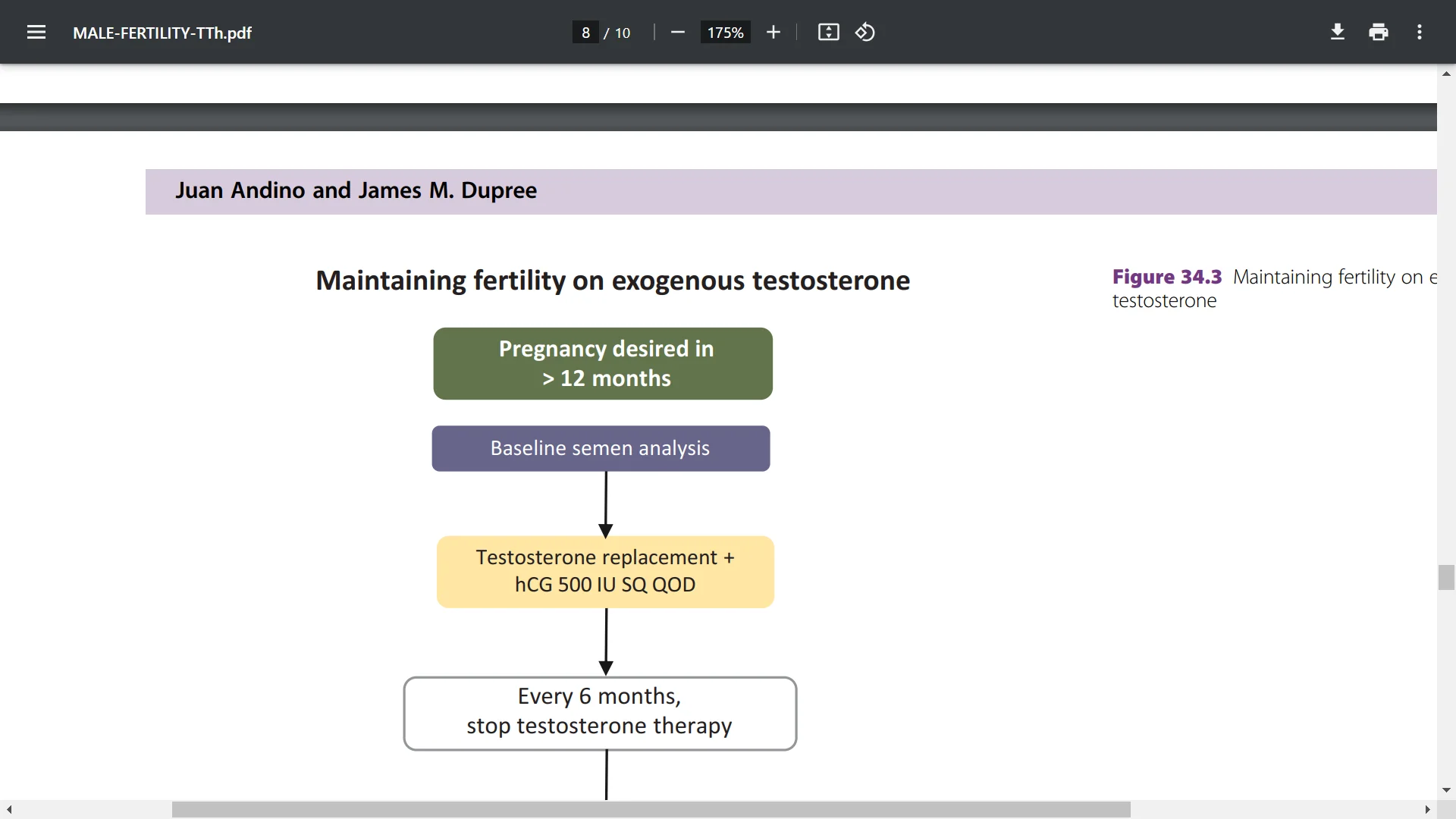
Task: Download the PDF file
Action: 1338,32
